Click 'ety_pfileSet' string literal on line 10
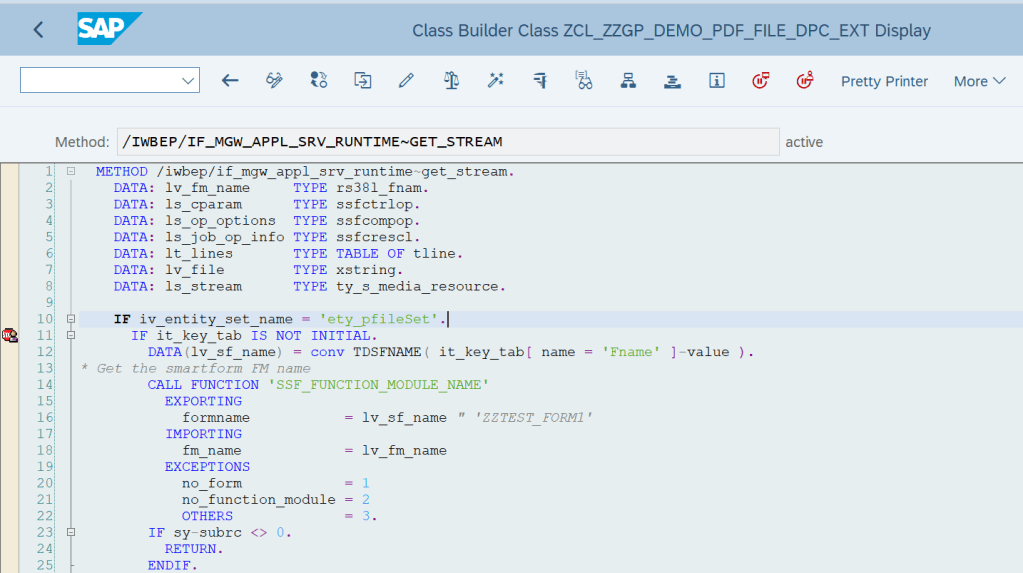 (x=378, y=319)
